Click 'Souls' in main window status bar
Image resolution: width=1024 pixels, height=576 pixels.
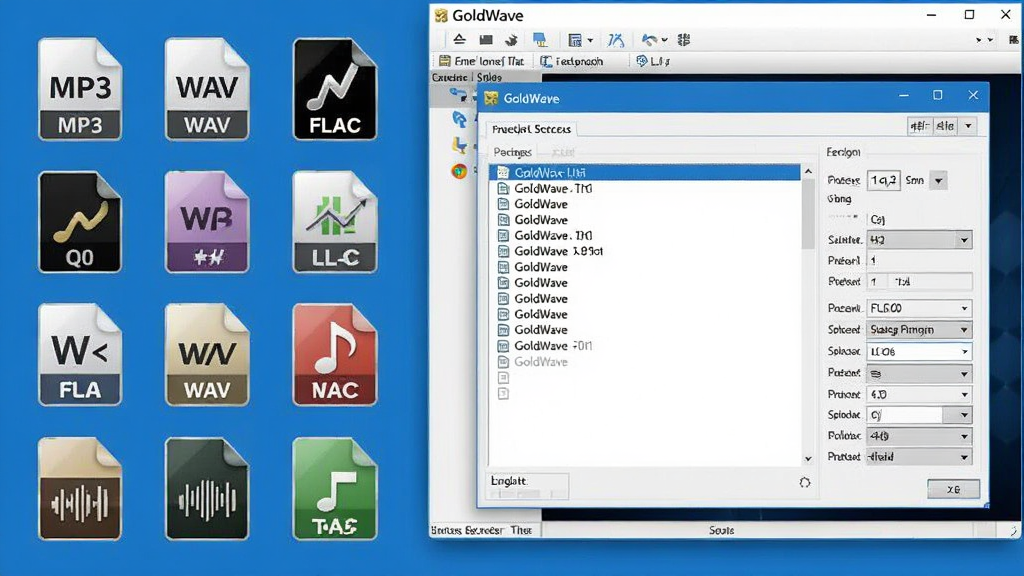(722, 530)
